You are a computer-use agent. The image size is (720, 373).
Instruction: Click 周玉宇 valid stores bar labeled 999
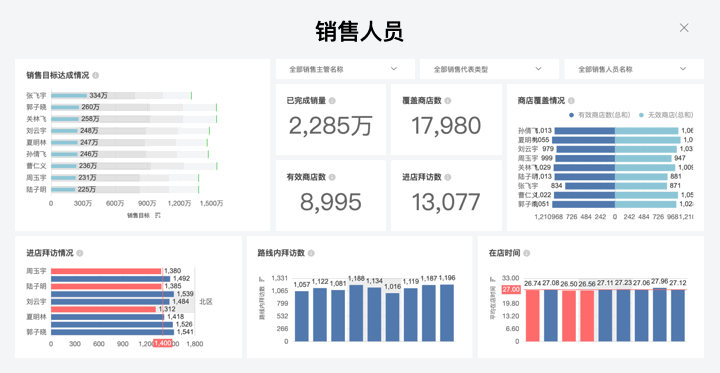[x=585, y=158]
